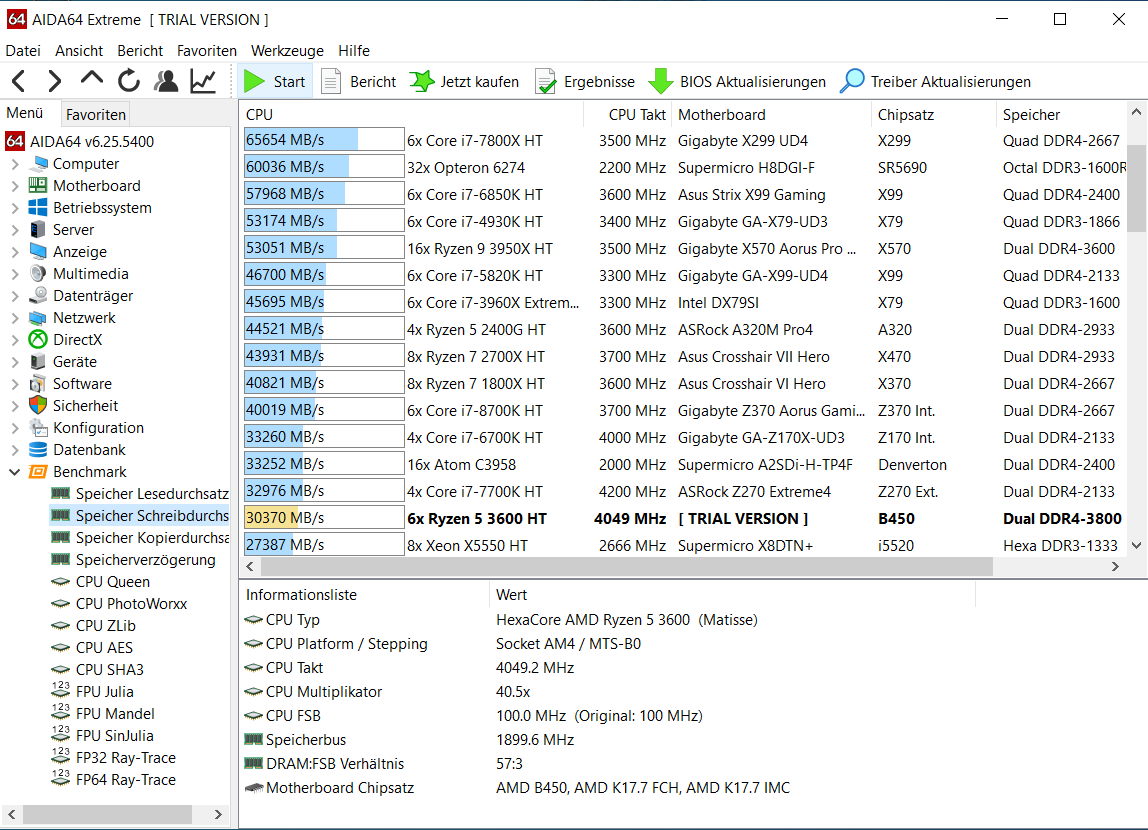Open the Datei menu
The width and height of the screenshot is (1148, 830).
pyautogui.click(x=23, y=51)
